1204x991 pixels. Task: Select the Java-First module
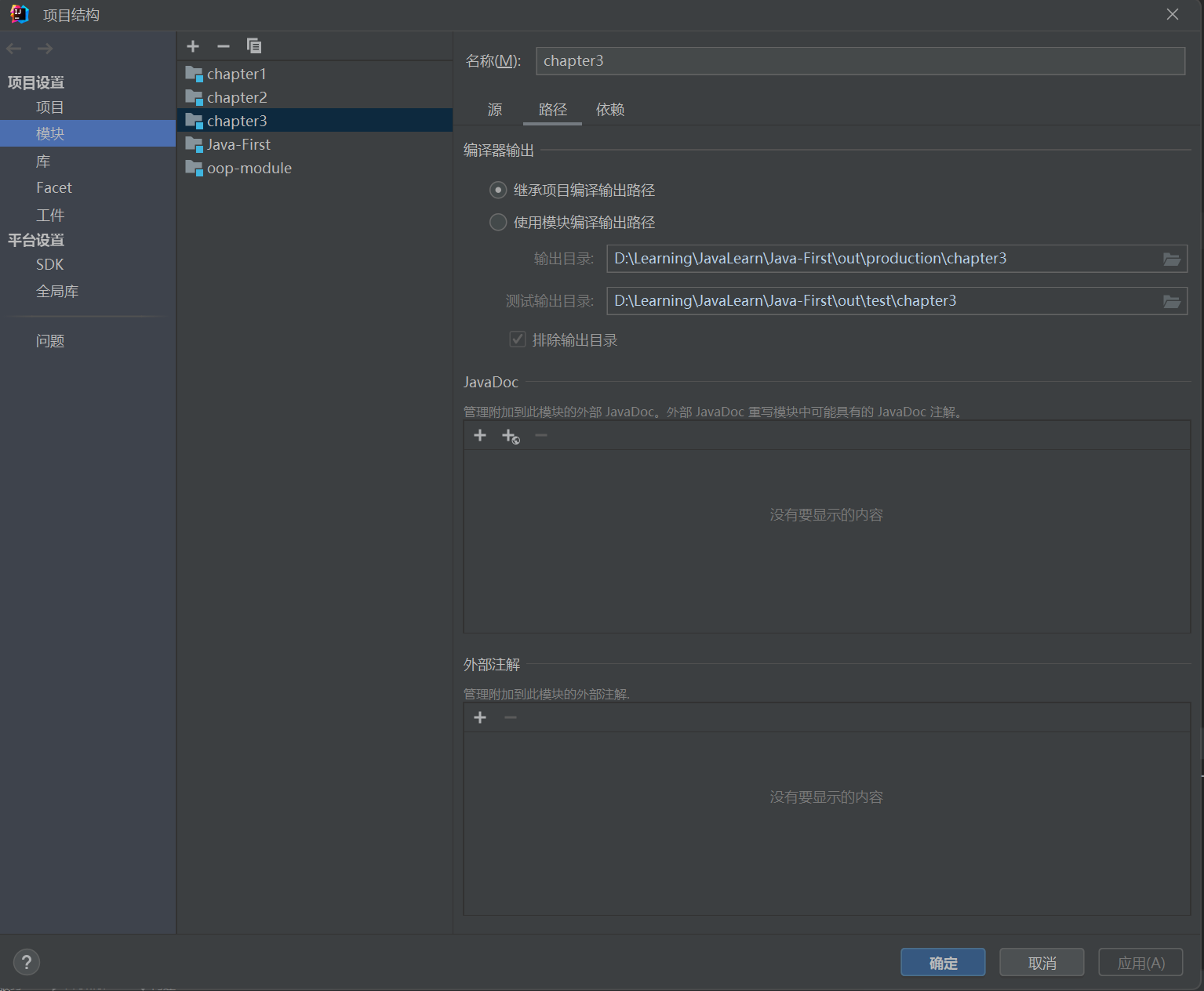pos(315,144)
